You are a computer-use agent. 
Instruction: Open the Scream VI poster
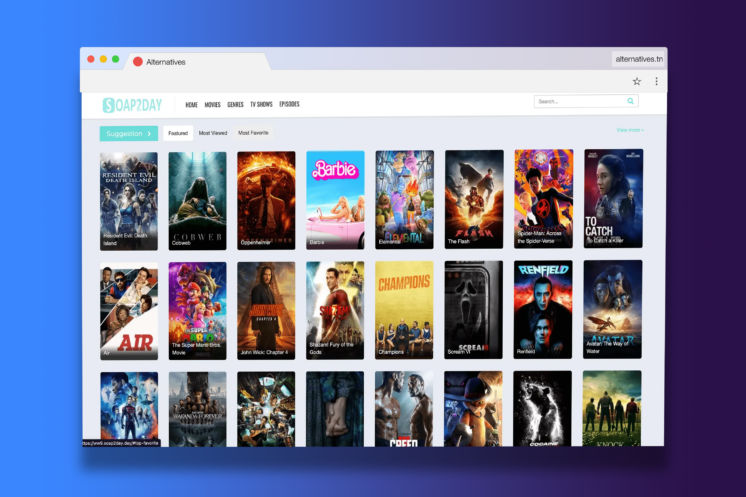473,310
